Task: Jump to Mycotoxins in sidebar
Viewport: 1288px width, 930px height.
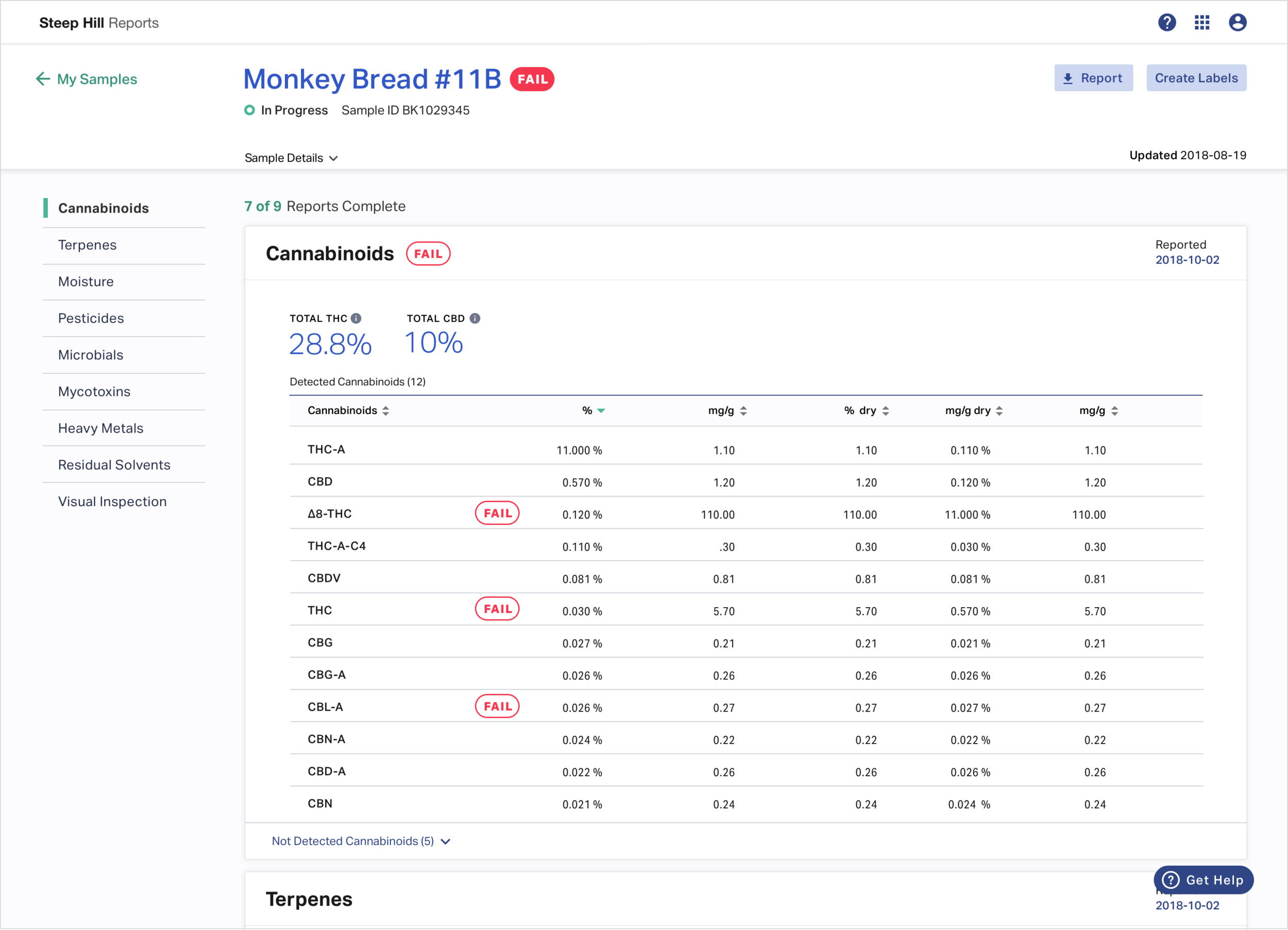Action: (x=94, y=391)
